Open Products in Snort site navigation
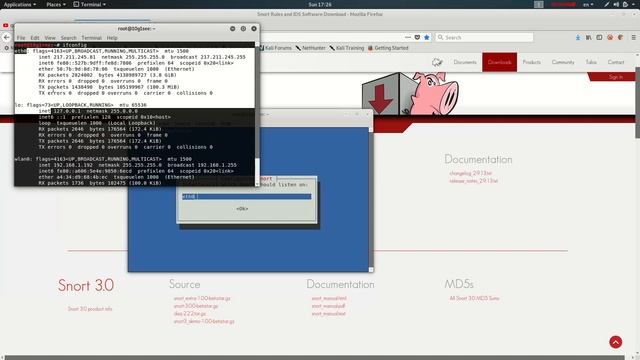Screen dimensions: 640x360 (531, 62)
